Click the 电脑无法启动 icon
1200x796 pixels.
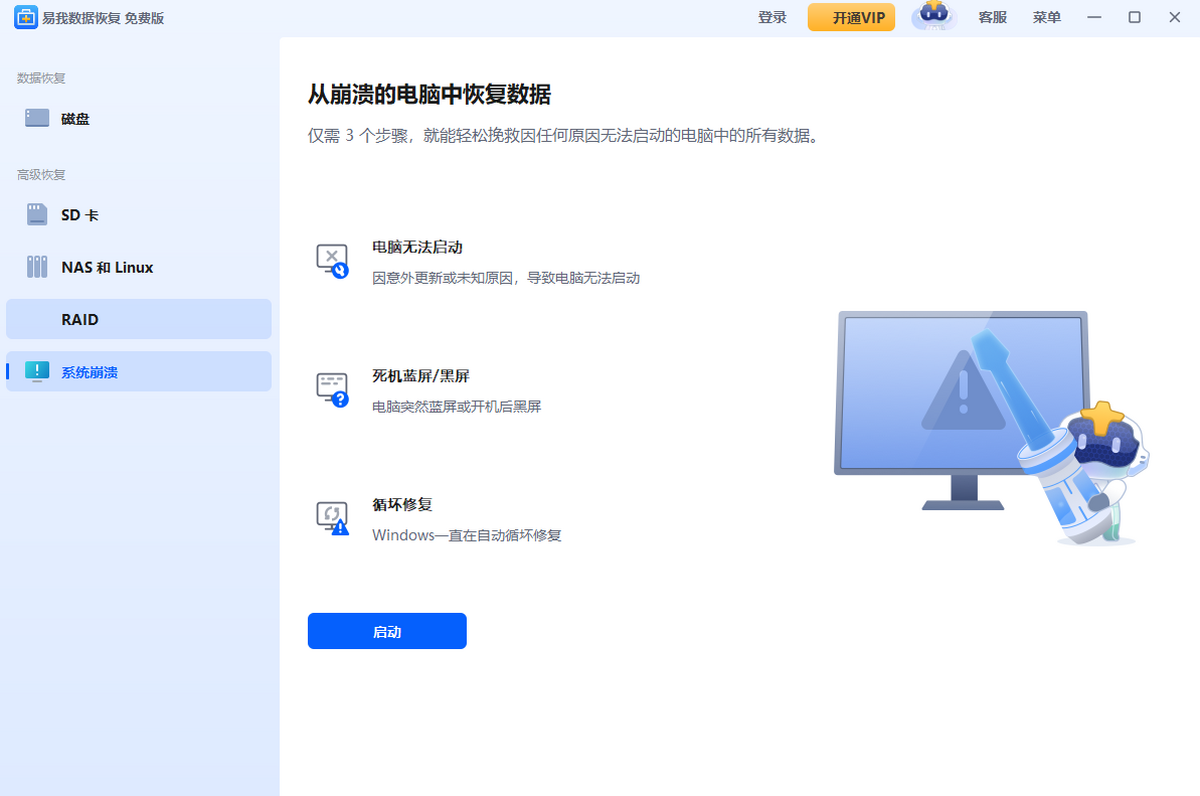tap(332, 261)
